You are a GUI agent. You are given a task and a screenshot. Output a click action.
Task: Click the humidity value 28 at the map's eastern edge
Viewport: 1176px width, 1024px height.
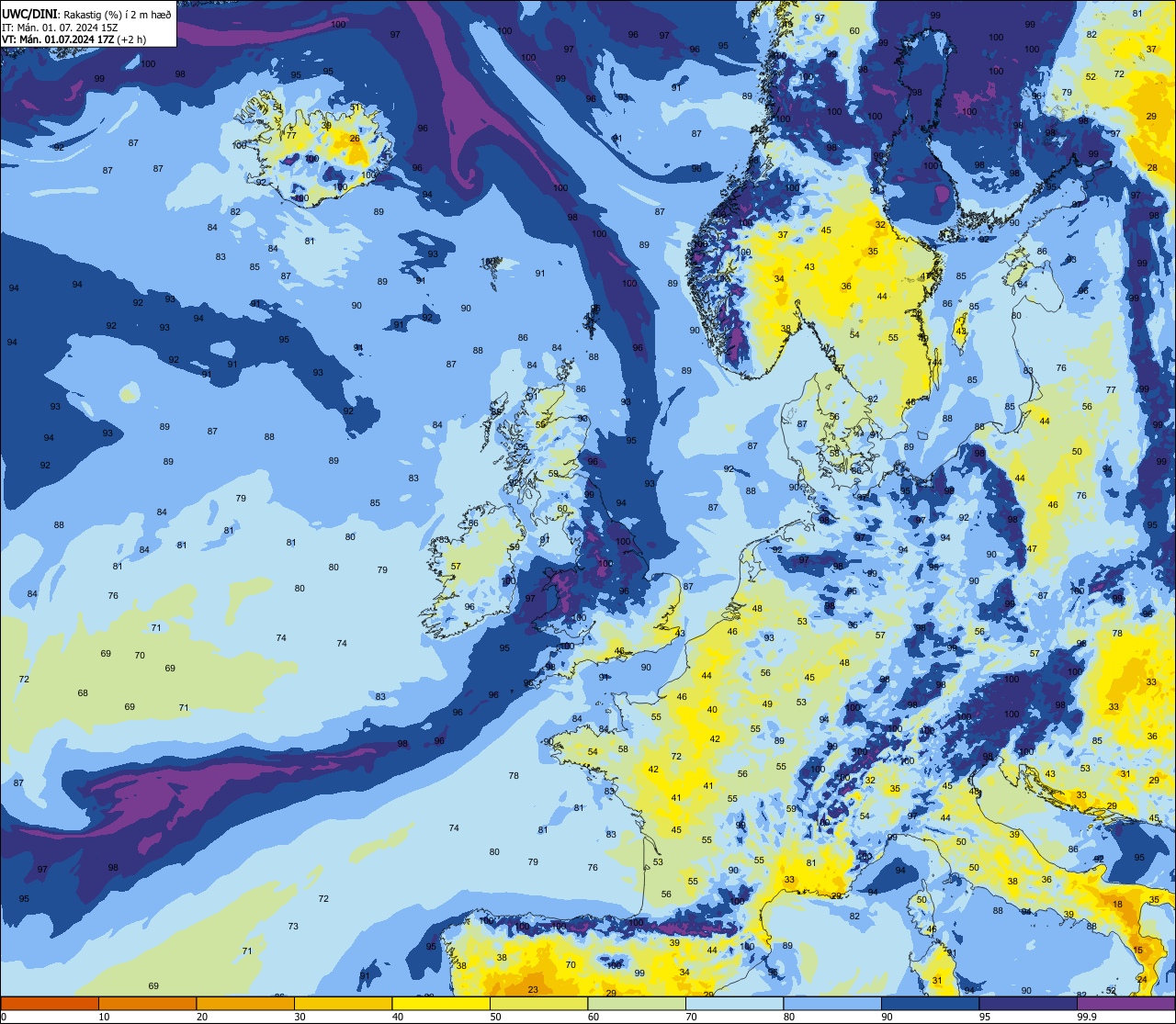tap(1152, 167)
